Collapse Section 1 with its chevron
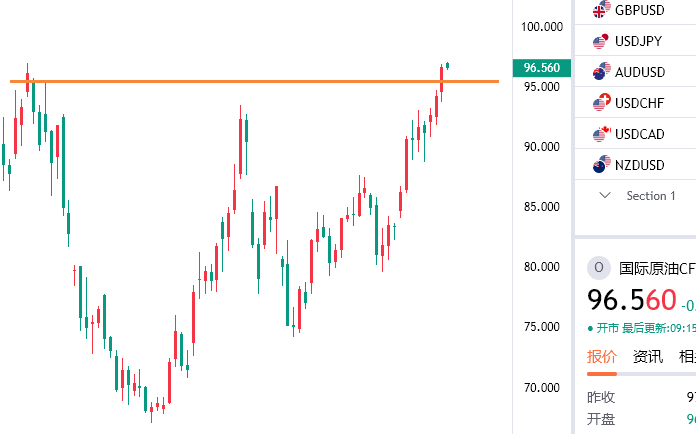Screen dimensions: 696x434 pos(605,195)
